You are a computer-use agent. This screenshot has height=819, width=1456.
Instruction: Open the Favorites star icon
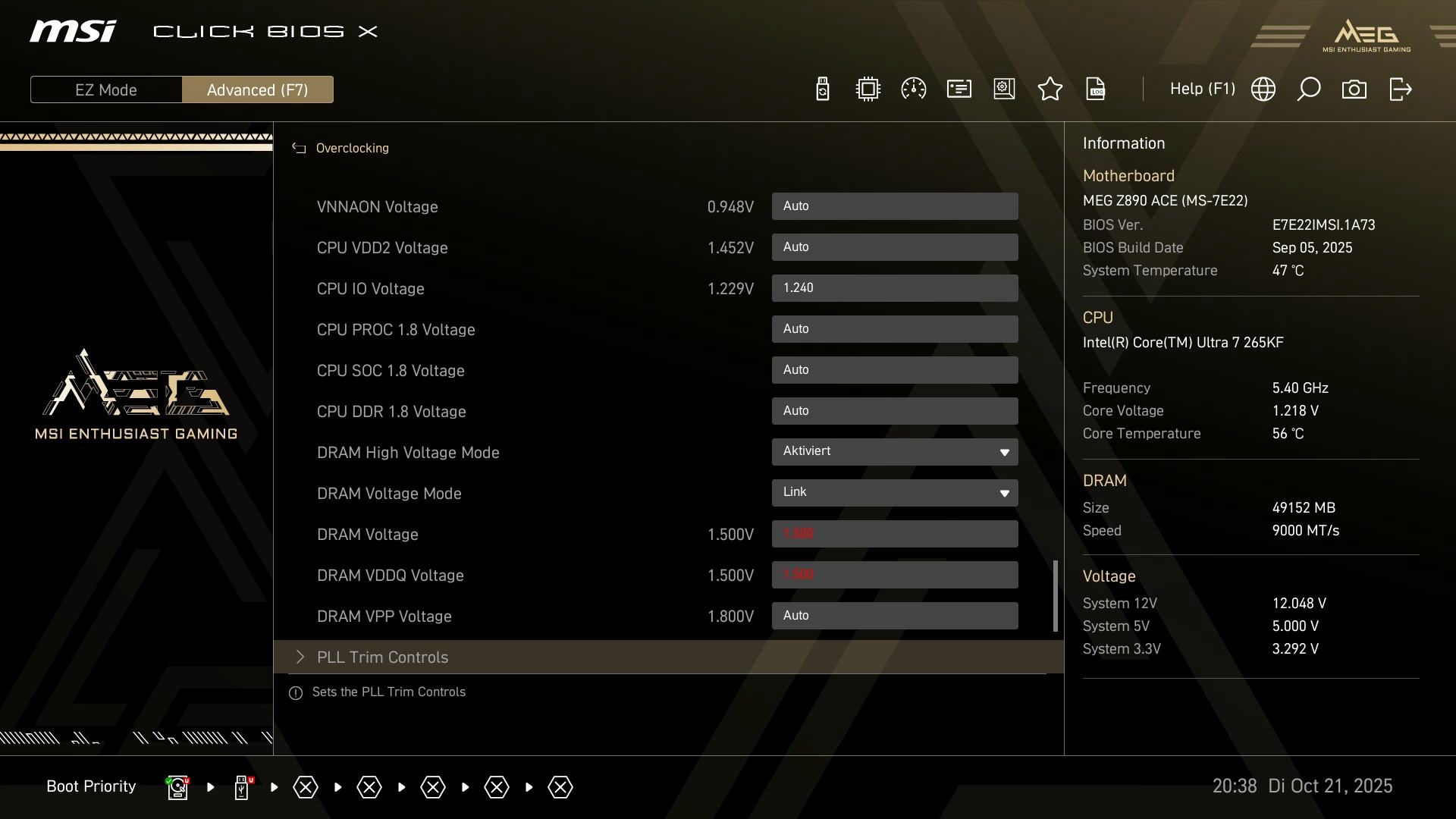point(1050,89)
